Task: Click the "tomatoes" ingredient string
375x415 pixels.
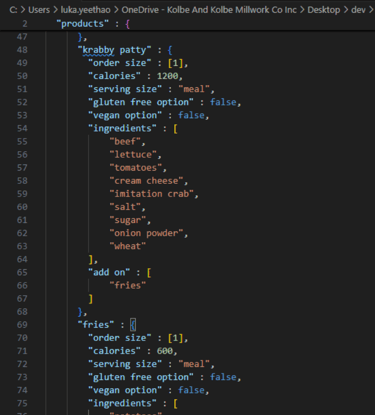Action: point(136,167)
